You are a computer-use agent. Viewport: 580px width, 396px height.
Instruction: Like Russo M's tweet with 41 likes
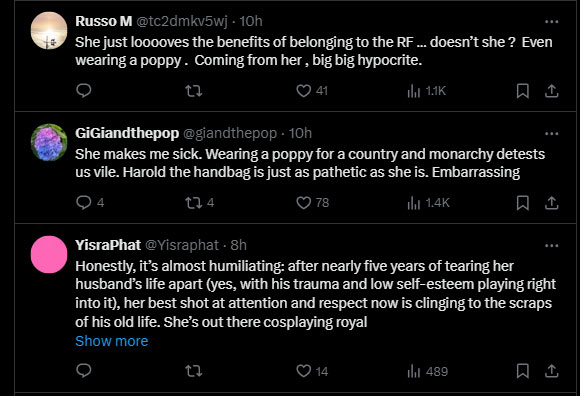coord(312,91)
